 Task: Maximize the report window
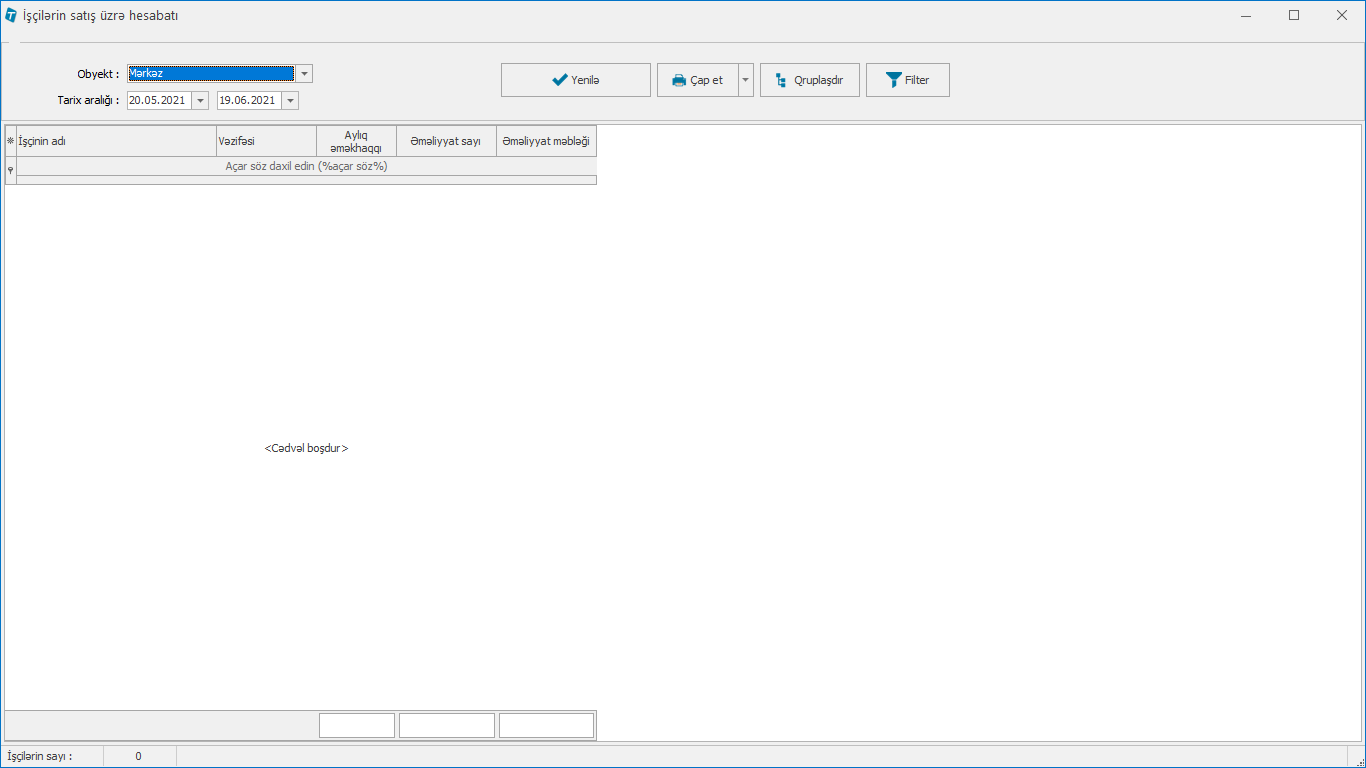tap(1294, 15)
